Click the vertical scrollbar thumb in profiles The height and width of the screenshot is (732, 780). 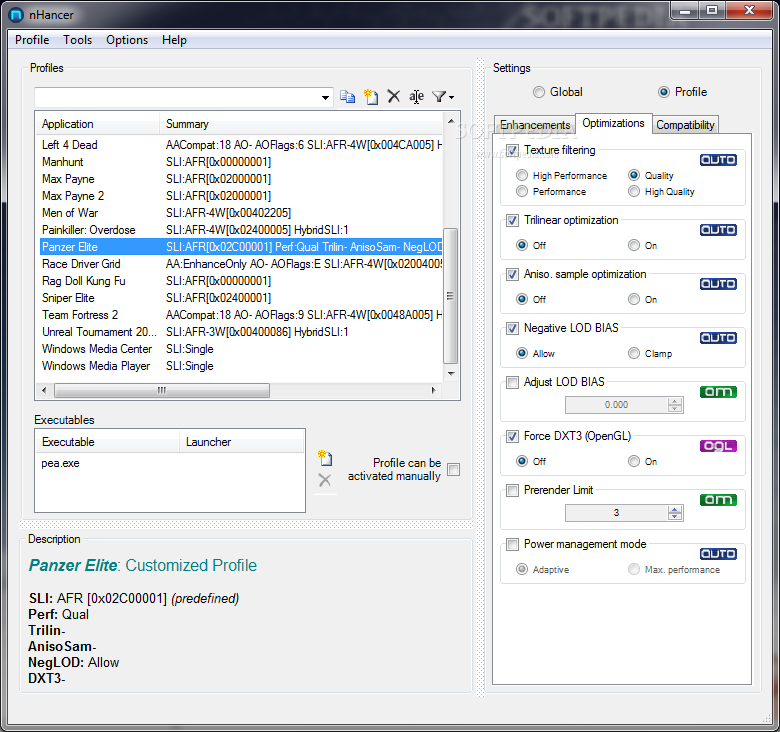pyautogui.click(x=450, y=296)
